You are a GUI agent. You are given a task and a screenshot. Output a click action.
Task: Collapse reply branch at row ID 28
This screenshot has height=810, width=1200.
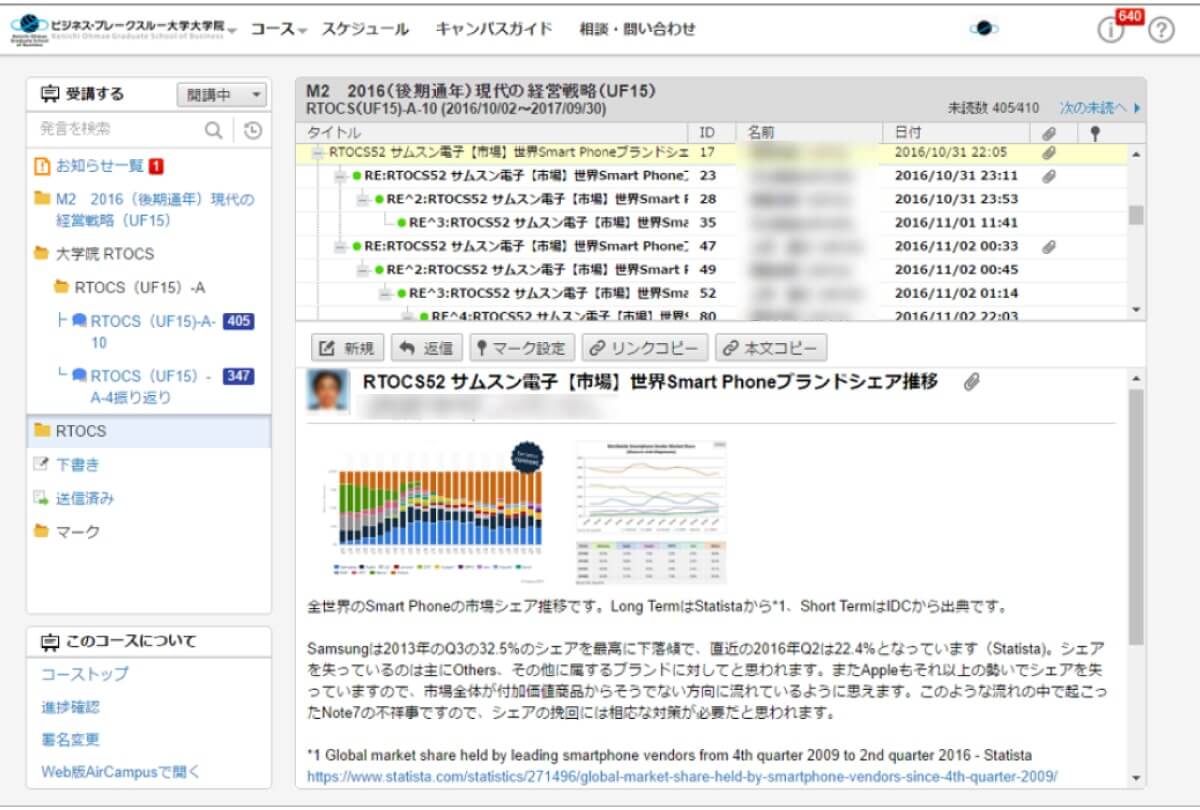click(363, 199)
